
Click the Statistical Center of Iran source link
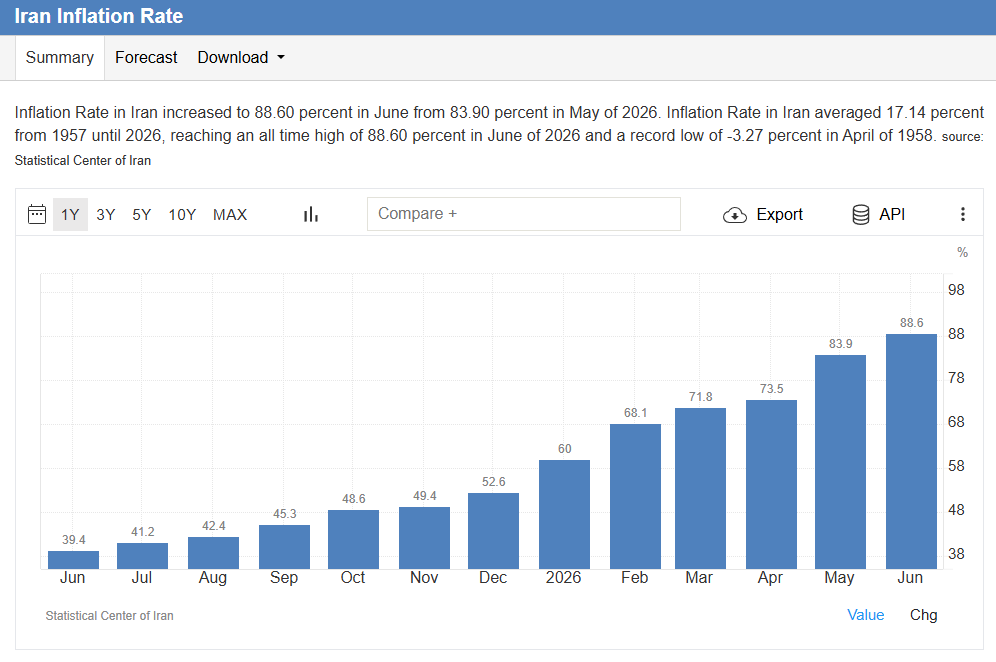pos(83,160)
